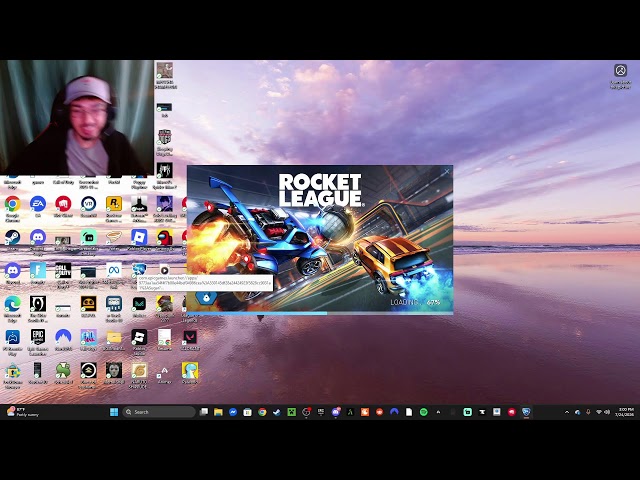Close the Rocket League loading splash
Viewport: 640px width, 480px height.
[x=447, y=171]
